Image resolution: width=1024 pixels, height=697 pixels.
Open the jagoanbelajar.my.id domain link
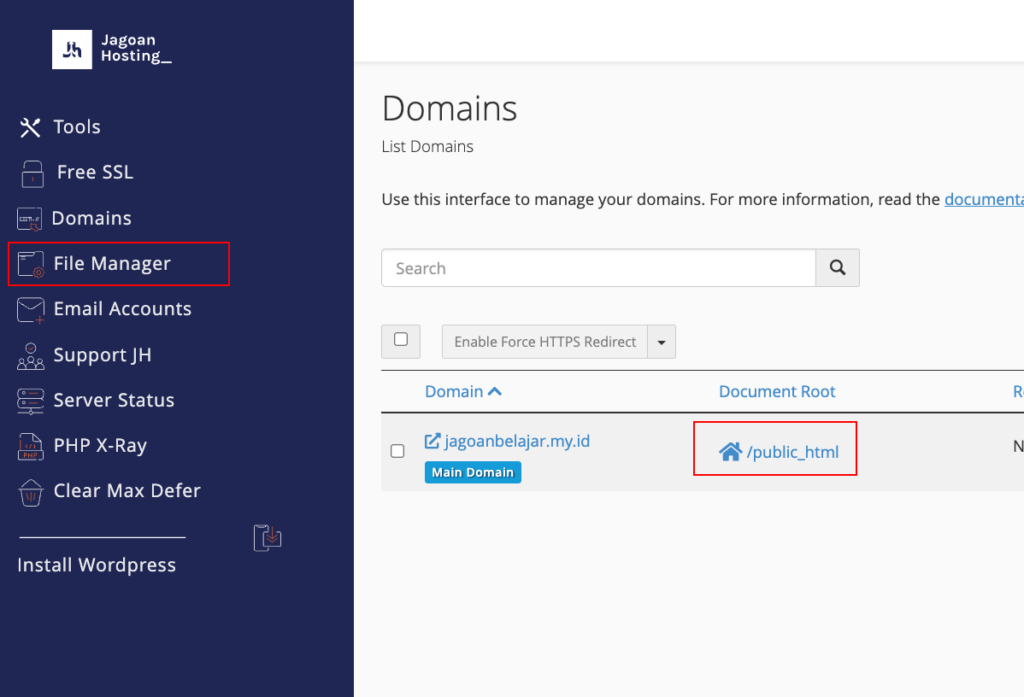[x=517, y=441]
